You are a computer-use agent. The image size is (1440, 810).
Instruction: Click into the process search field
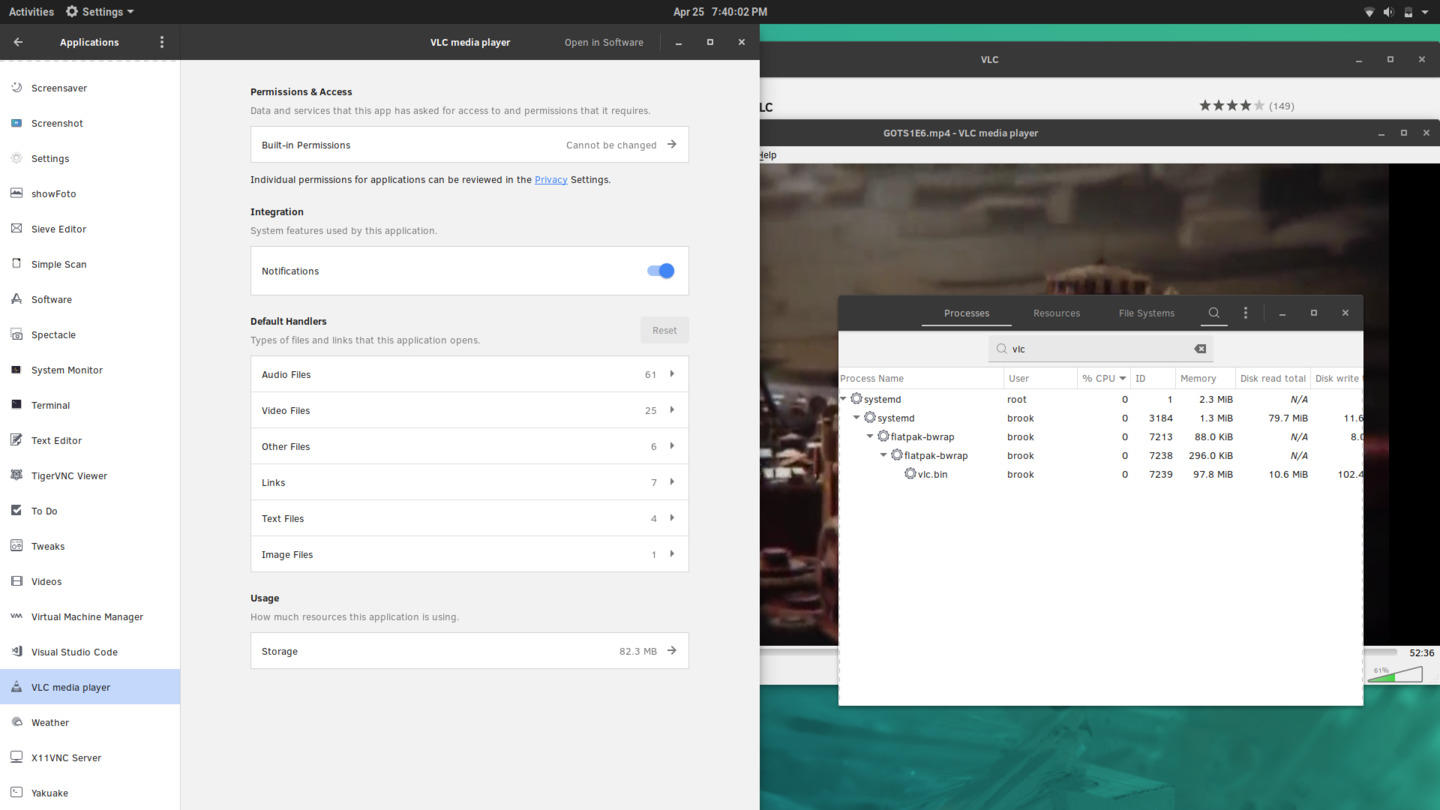(1100, 349)
